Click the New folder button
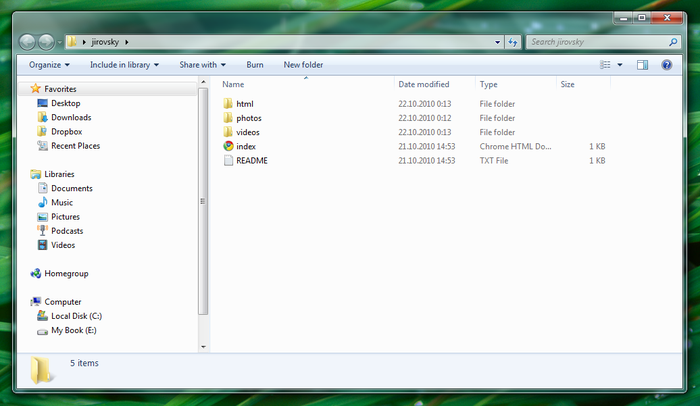Viewport: 700px width, 406px height. [303, 65]
